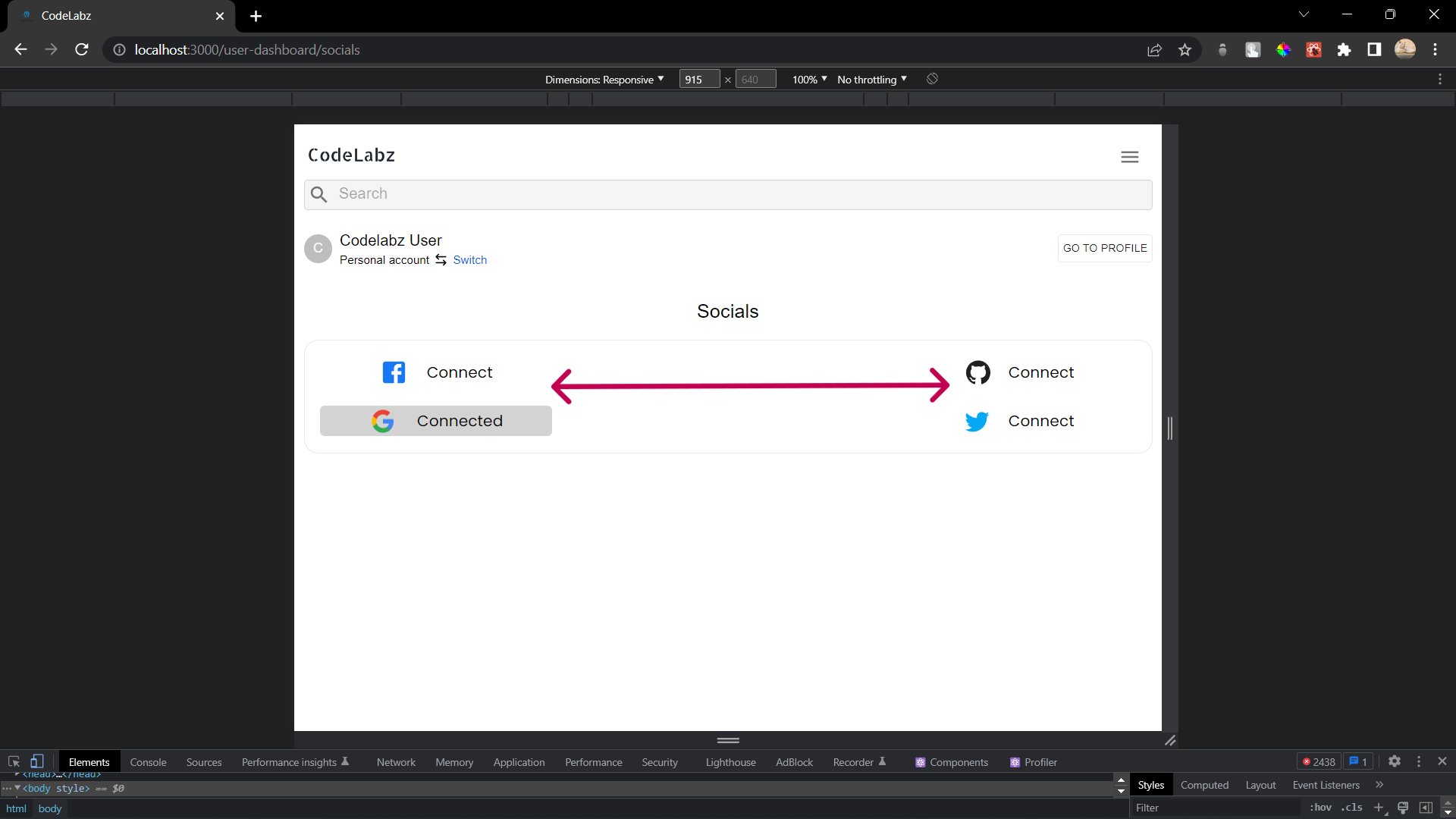
Task: Open the Computed styles tab
Action: pos(1204,785)
